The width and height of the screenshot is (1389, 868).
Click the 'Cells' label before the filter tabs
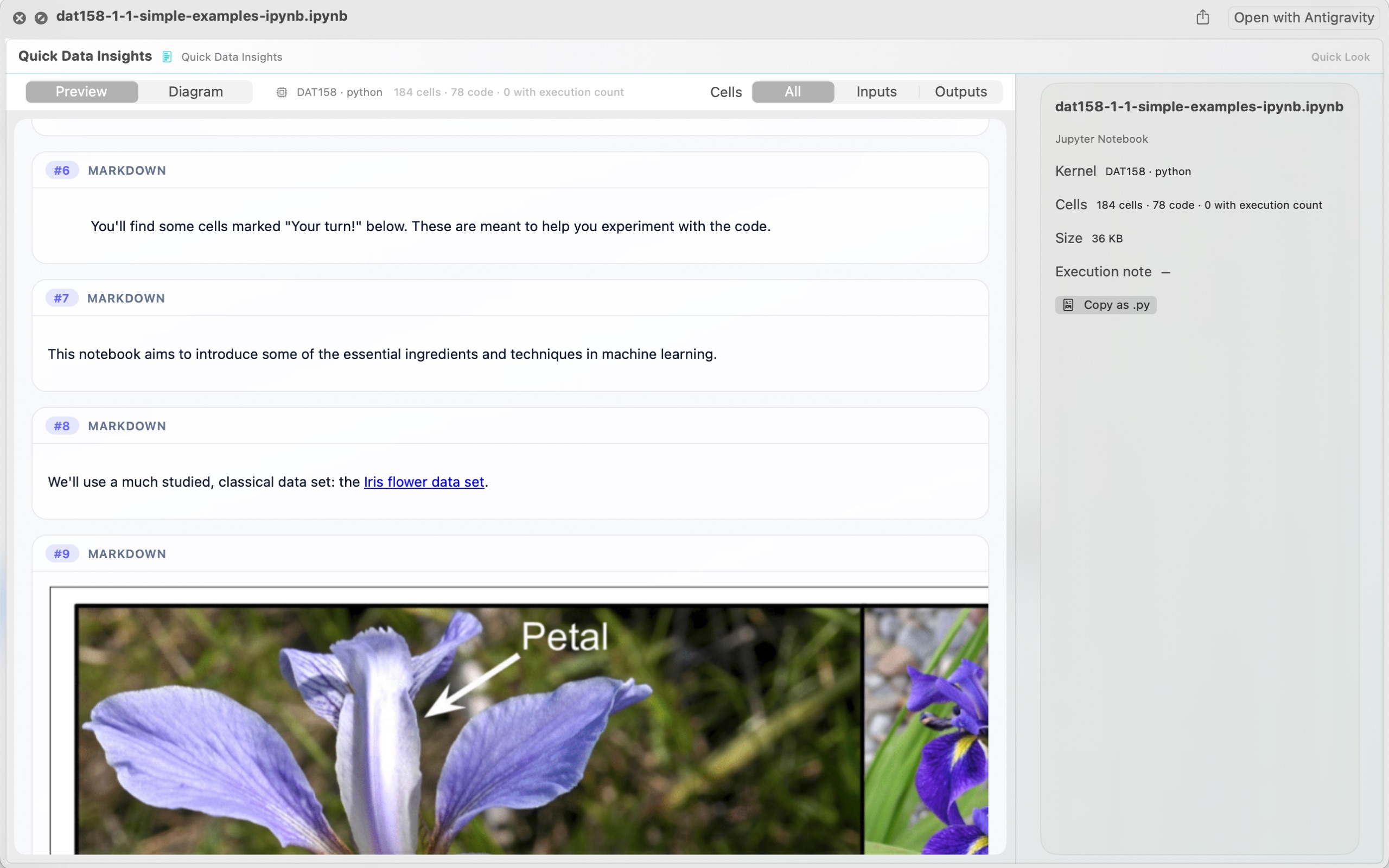pos(726,92)
